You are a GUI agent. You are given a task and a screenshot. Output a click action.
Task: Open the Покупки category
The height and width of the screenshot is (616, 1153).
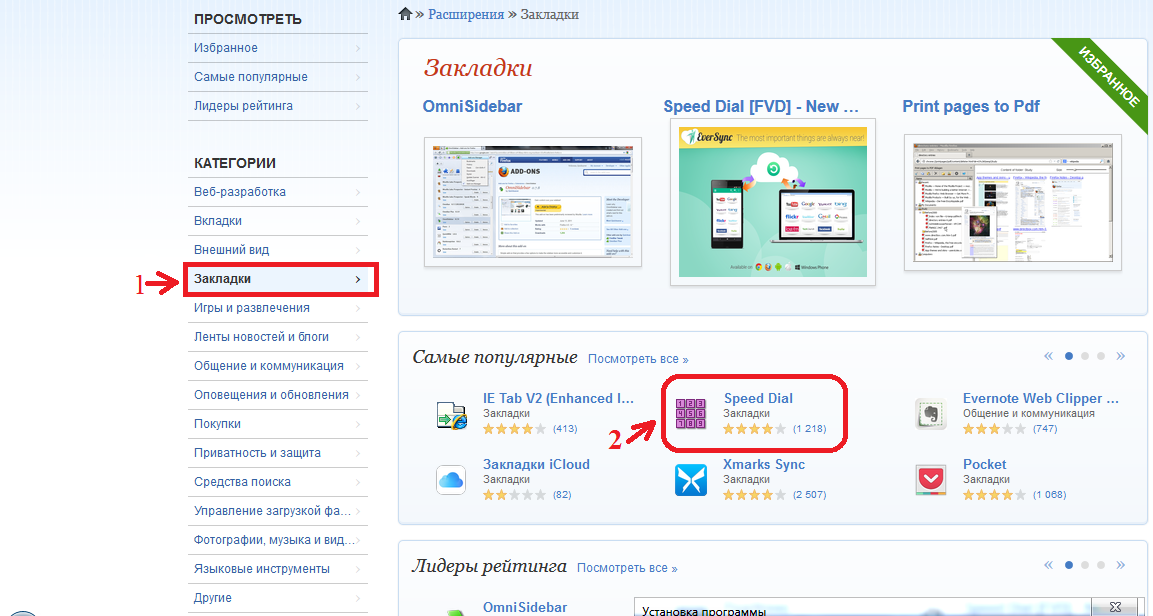point(278,424)
